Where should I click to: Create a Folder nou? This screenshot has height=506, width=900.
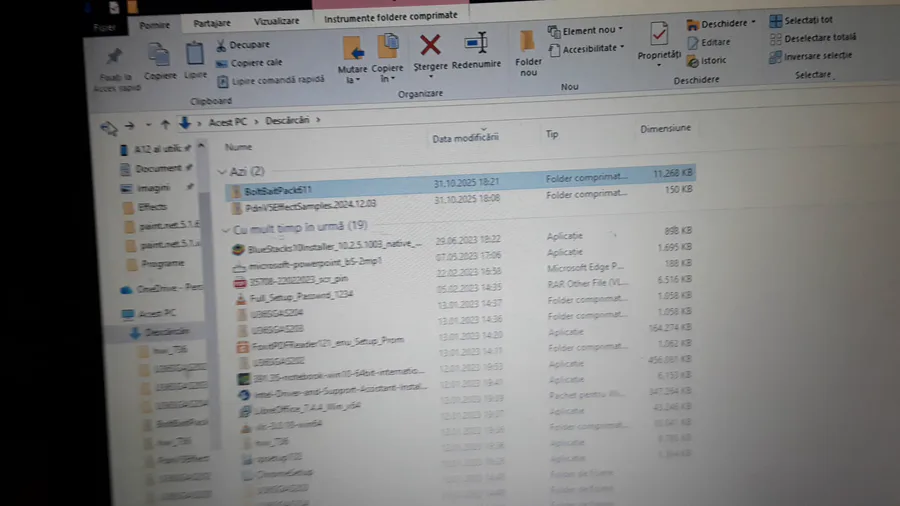click(x=527, y=54)
